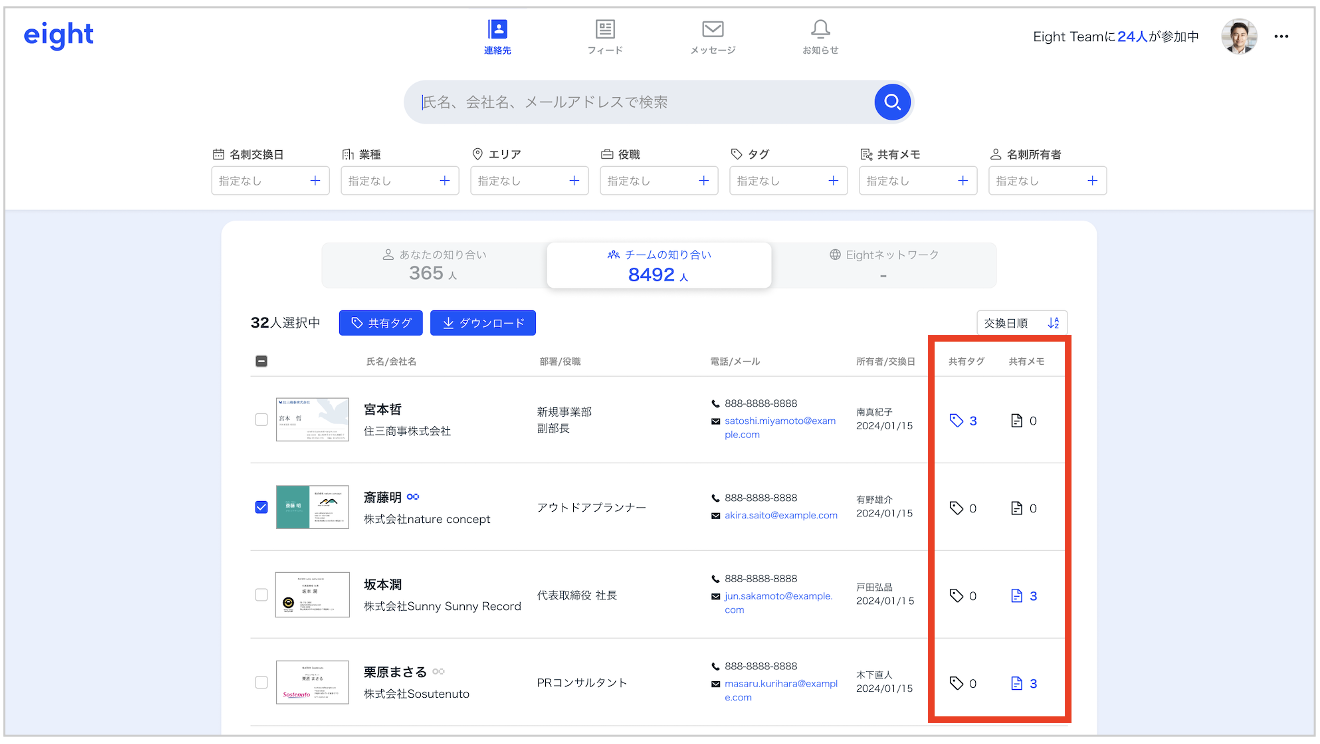Open the 交換日順 sort dropdown

pyautogui.click(x=1021, y=323)
